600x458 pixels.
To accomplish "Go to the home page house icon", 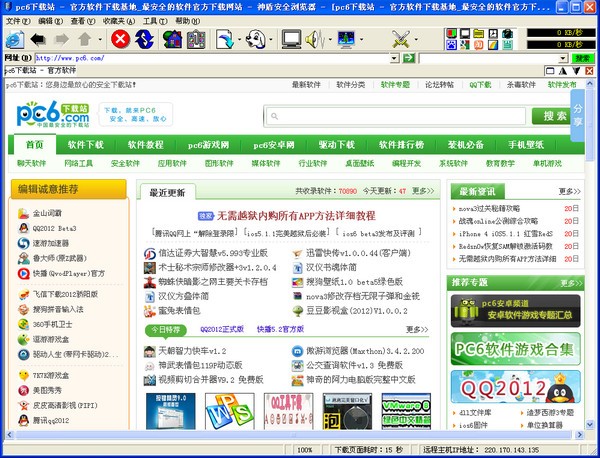I will pyautogui.click(x=173, y=39).
